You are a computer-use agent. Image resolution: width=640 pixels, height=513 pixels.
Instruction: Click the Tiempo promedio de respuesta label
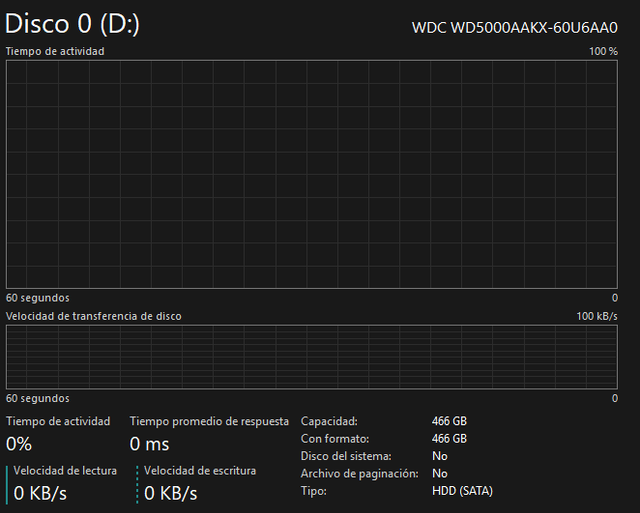coord(209,422)
